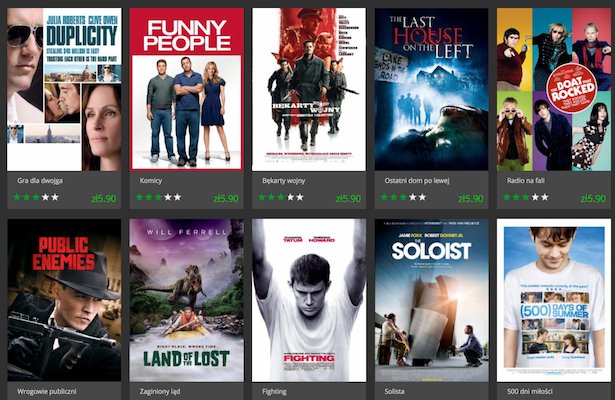This screenshot has height=400, width=615.
Task: Select the Land of the Lost poster
Action: click(x=187, y=300)
